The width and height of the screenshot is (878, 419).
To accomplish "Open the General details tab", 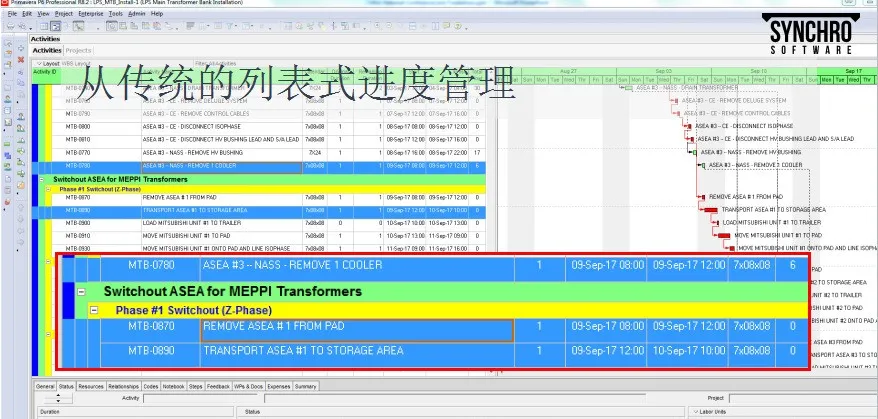I will pyautogui.click(x=45, y=387).
